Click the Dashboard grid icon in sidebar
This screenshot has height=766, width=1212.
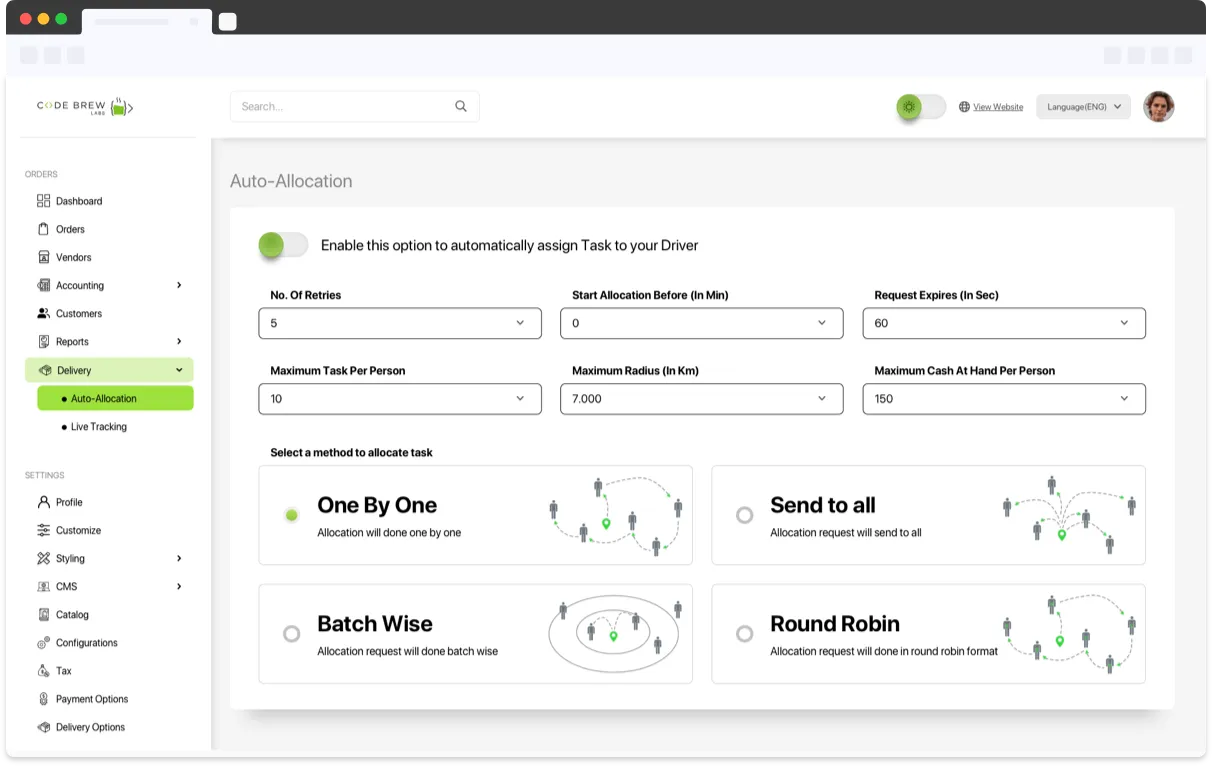pos(43,201)
